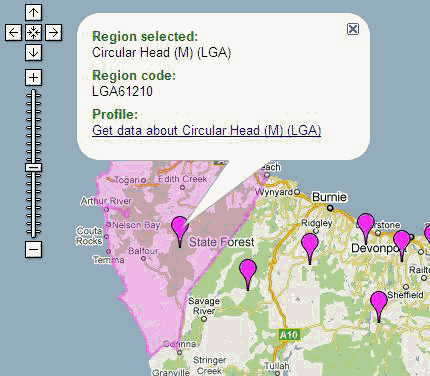The height and width of the screenshot is (376, 430).
Task: Click the Temma label
Action: point(109,260)
